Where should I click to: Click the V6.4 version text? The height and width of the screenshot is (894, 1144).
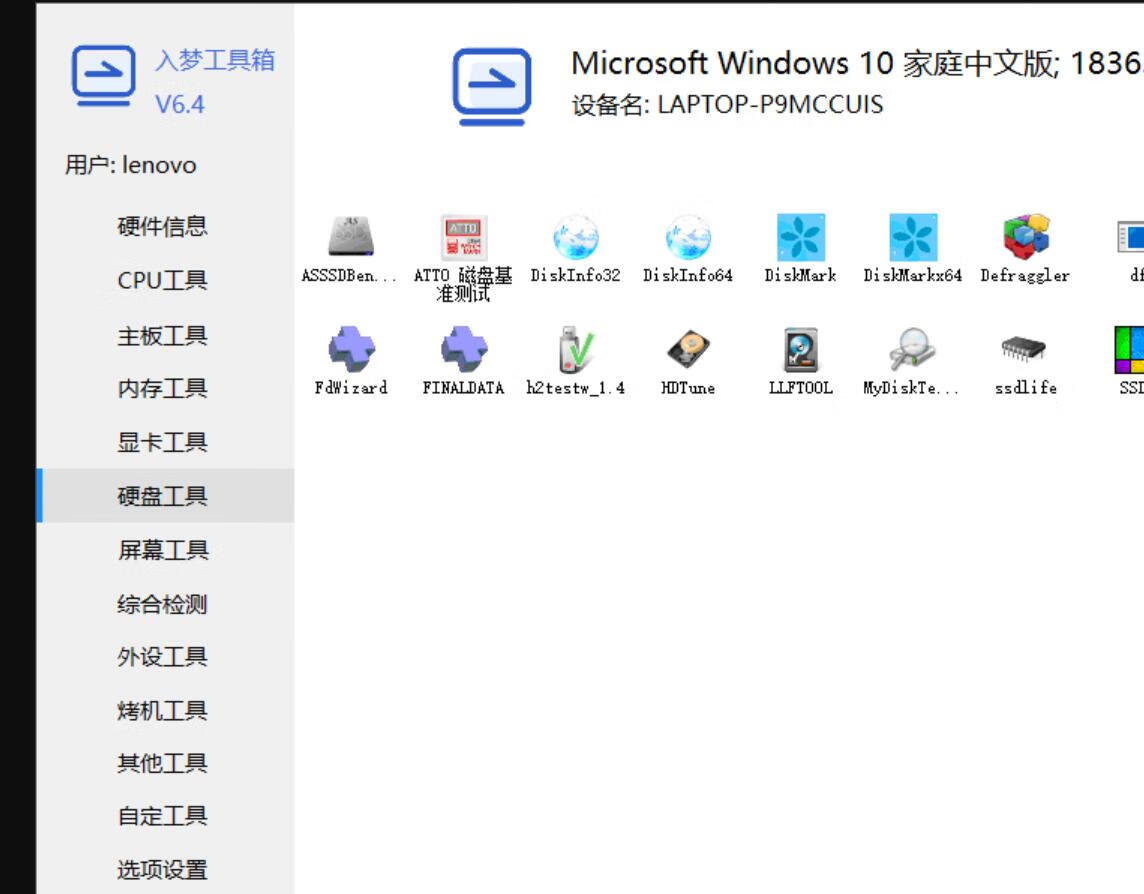pos(179,104)
